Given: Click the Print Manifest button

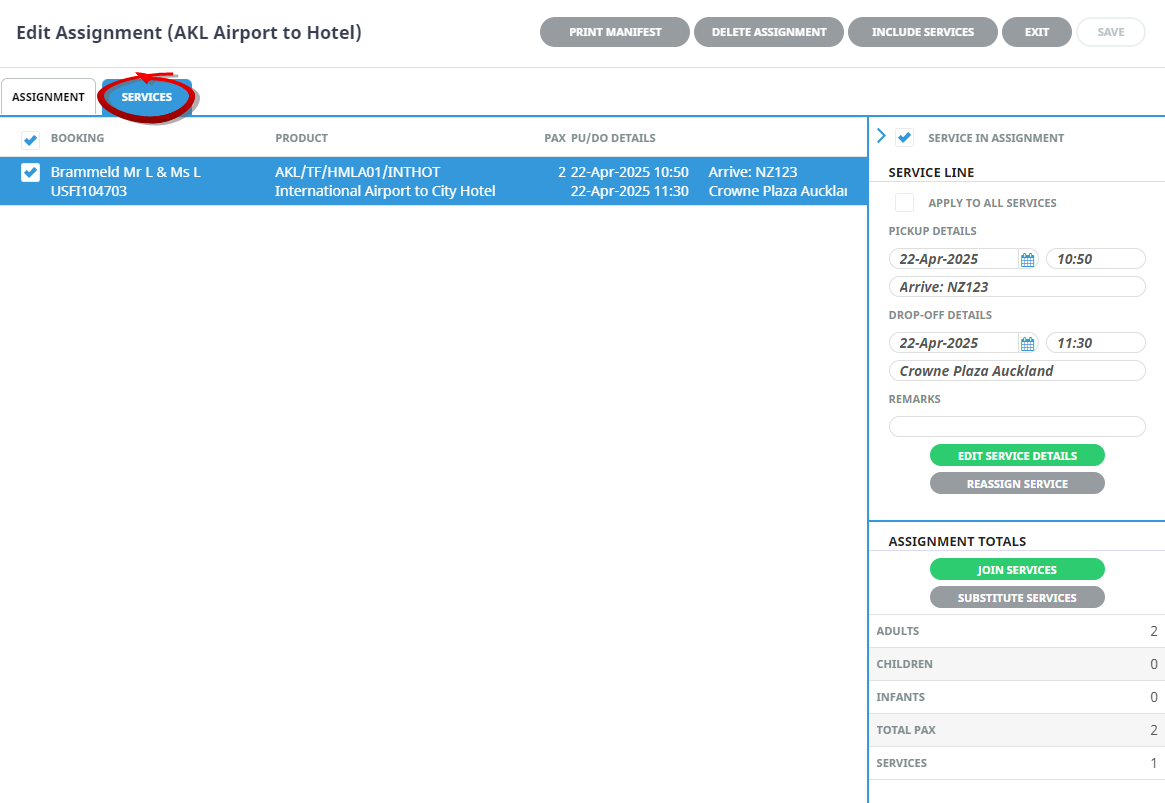Looking at the screenshot, I should click(x=615, y=32).
